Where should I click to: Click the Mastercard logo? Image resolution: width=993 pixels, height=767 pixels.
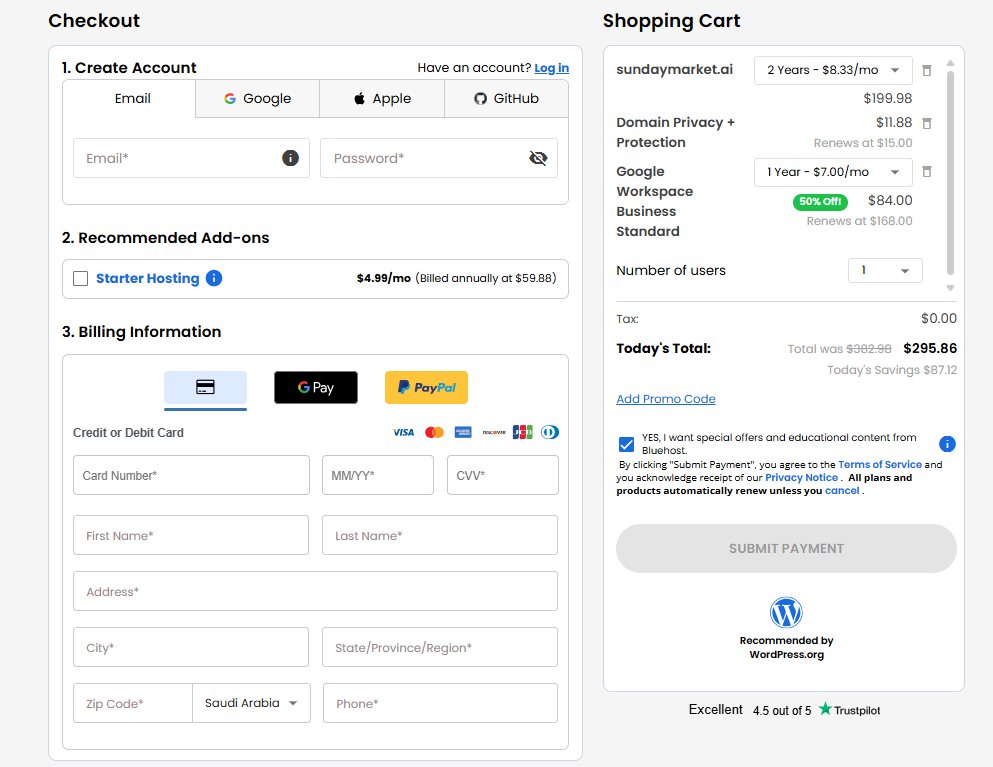coord(434,433)
